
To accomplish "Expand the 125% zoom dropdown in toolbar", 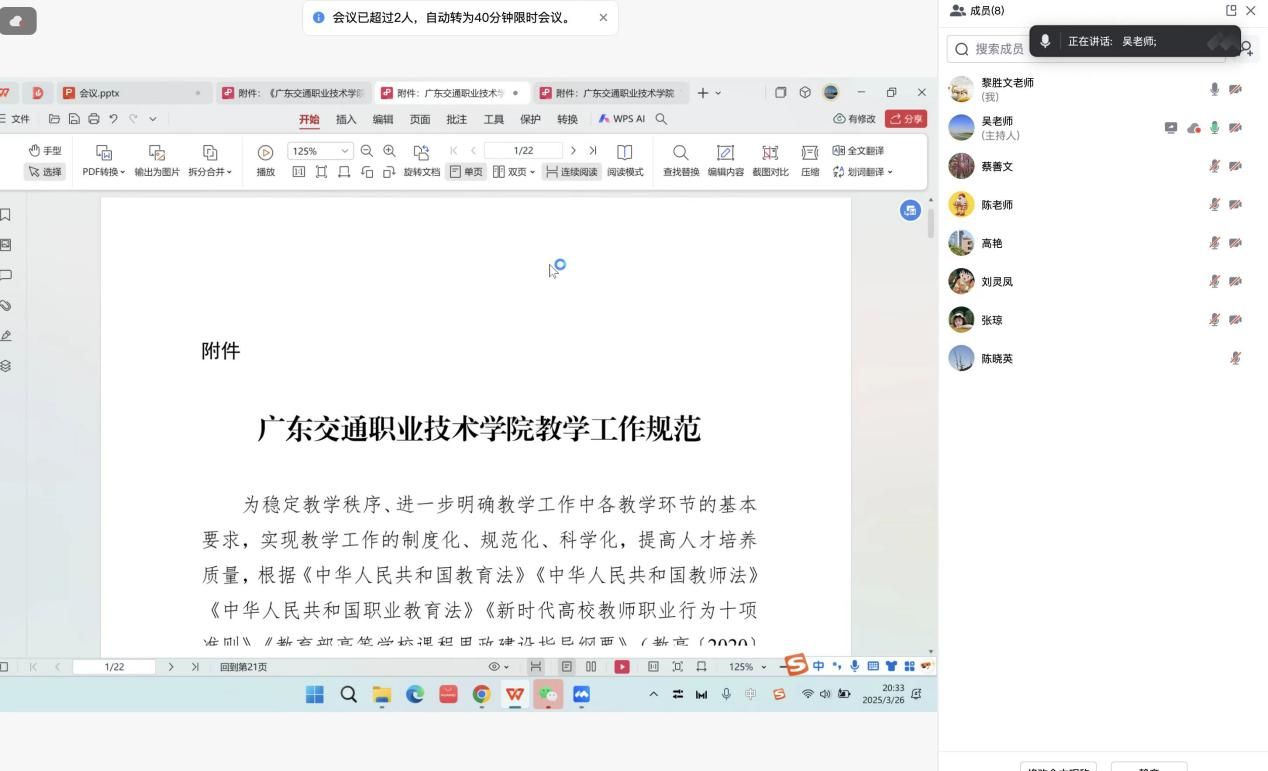I will [345, 151].
